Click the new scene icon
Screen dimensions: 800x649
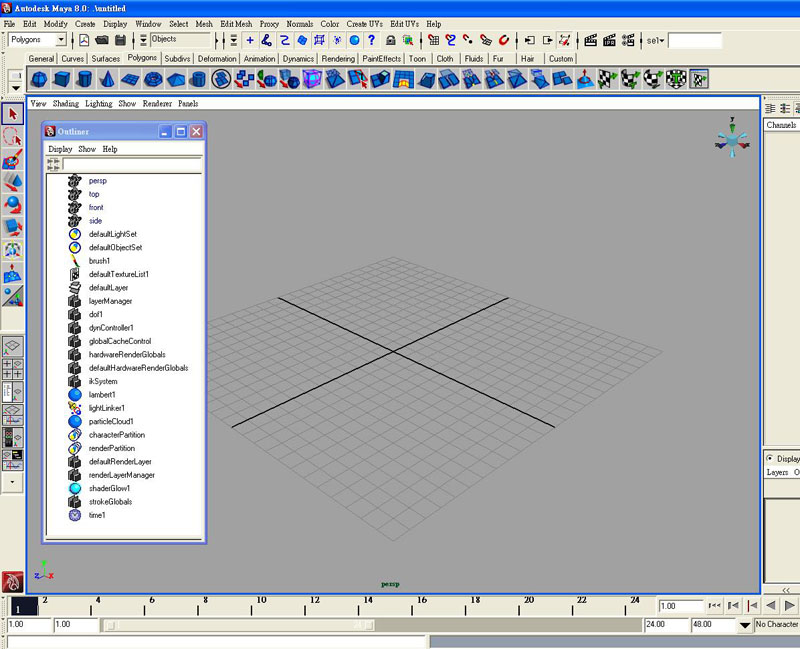(84, 40)
